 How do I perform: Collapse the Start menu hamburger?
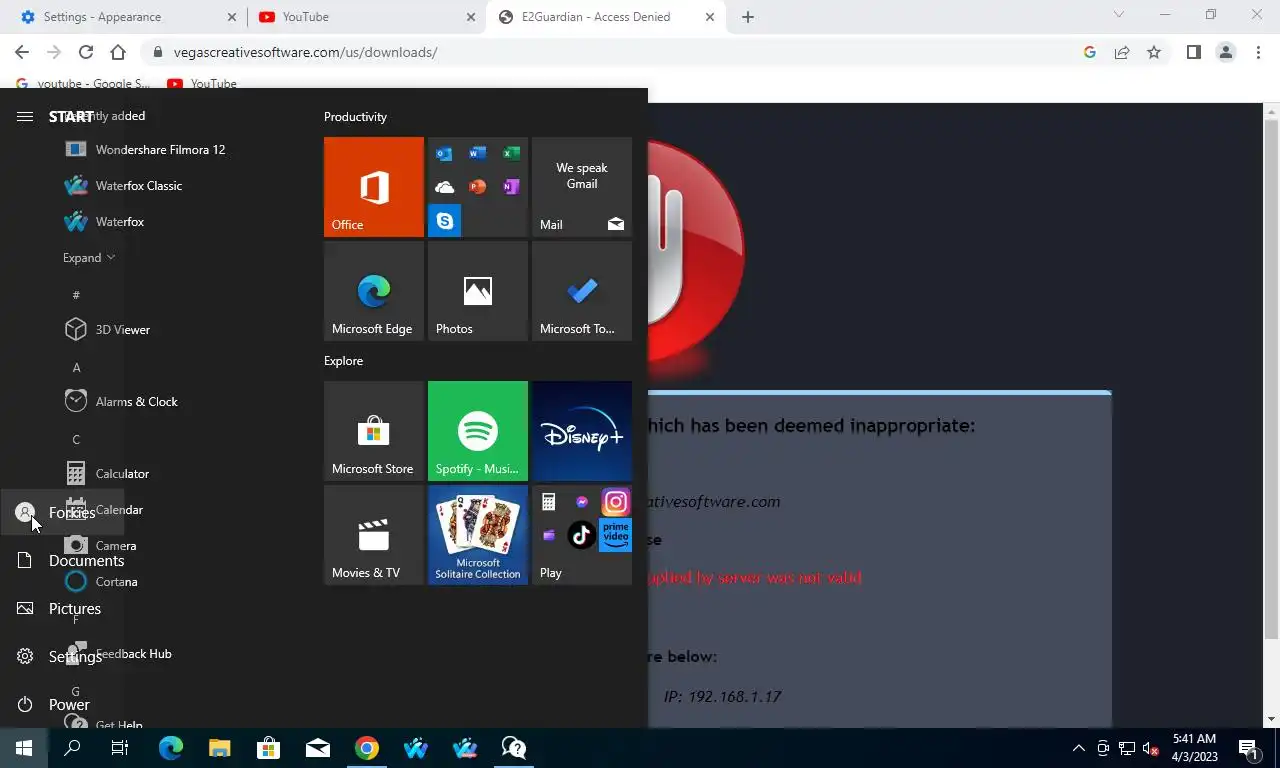click(25, 117)
